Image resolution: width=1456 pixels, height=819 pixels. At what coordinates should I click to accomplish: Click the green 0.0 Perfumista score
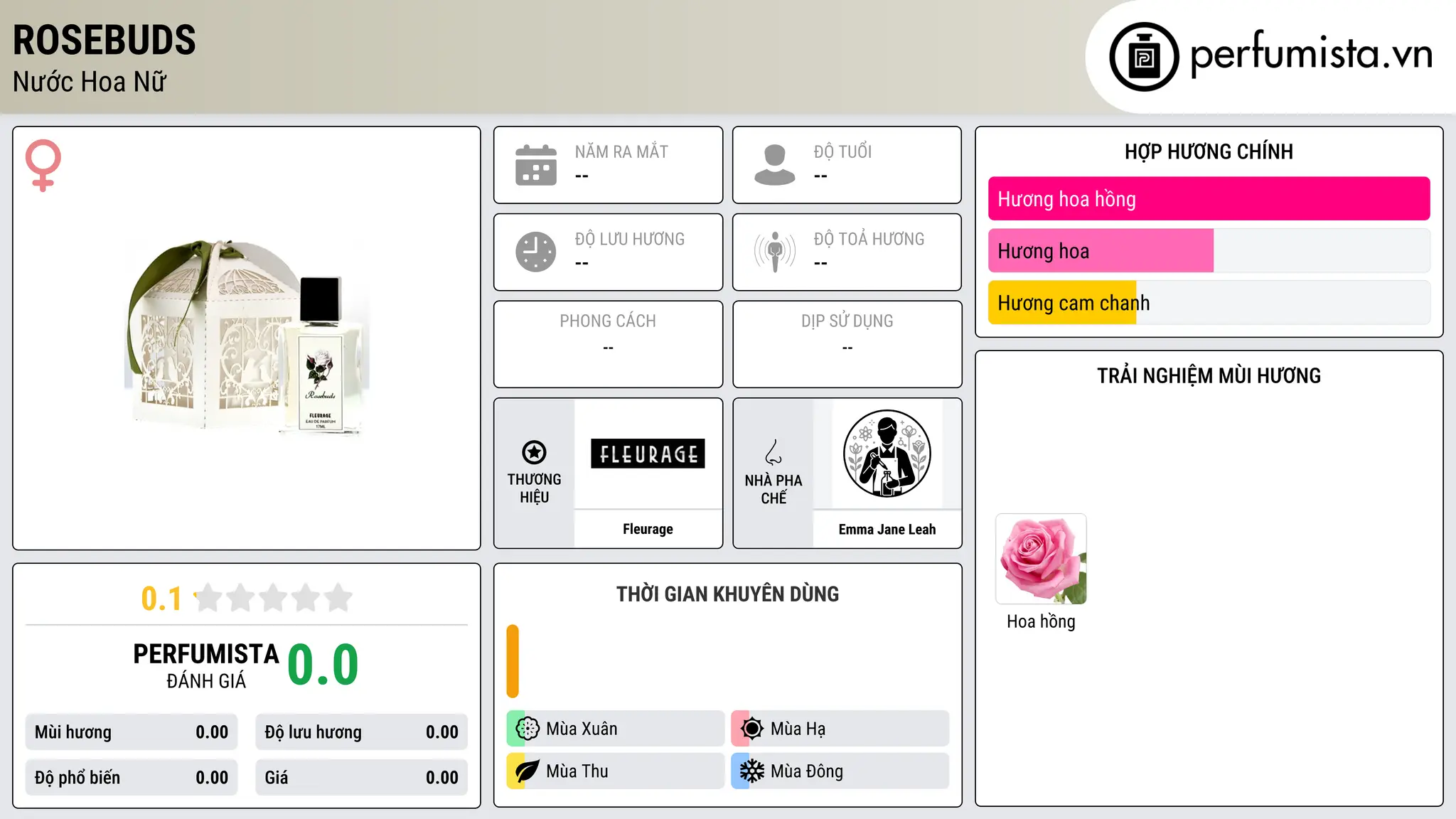pyautogui.click(x=323, y=665)
